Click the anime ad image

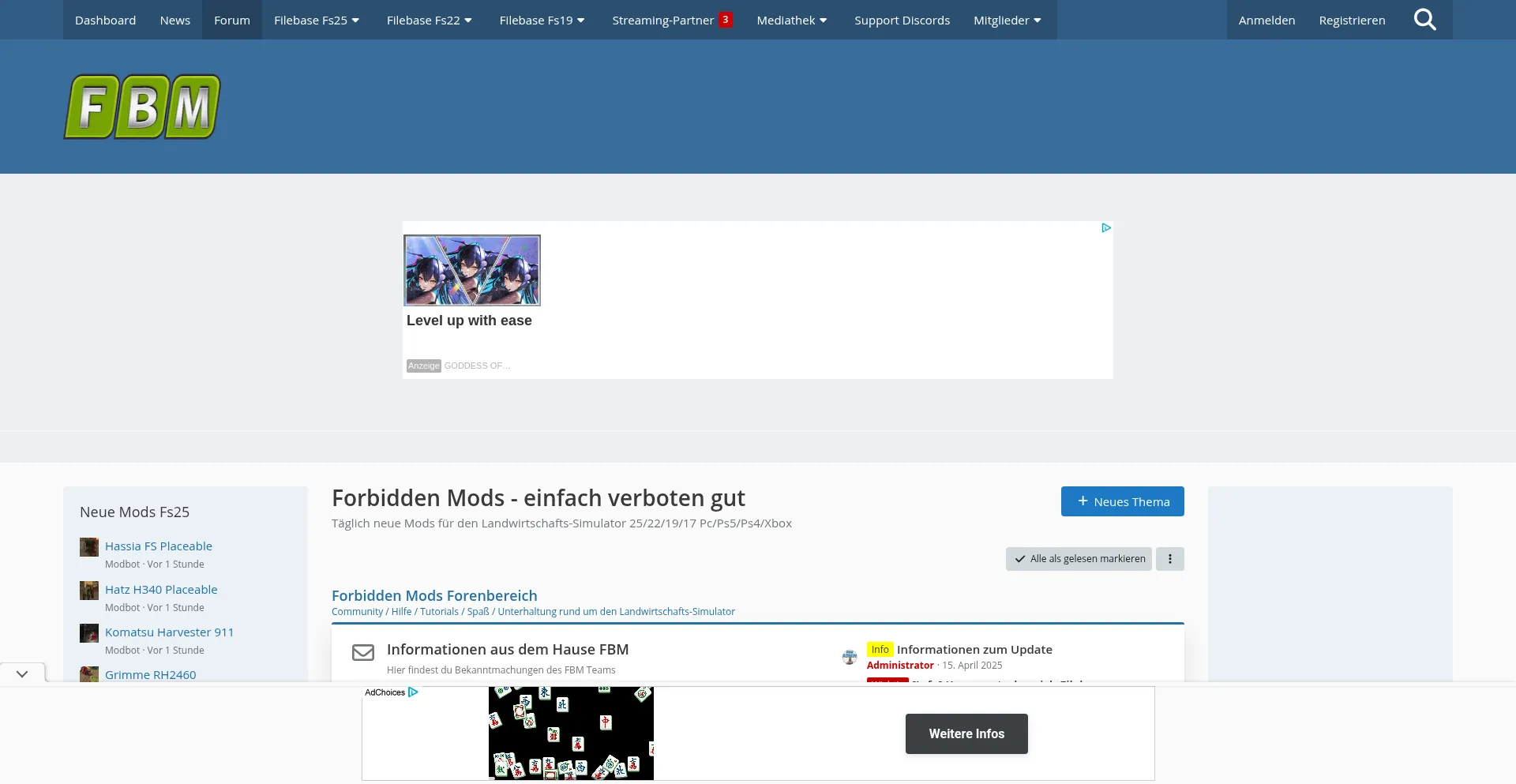pos(472,270)
